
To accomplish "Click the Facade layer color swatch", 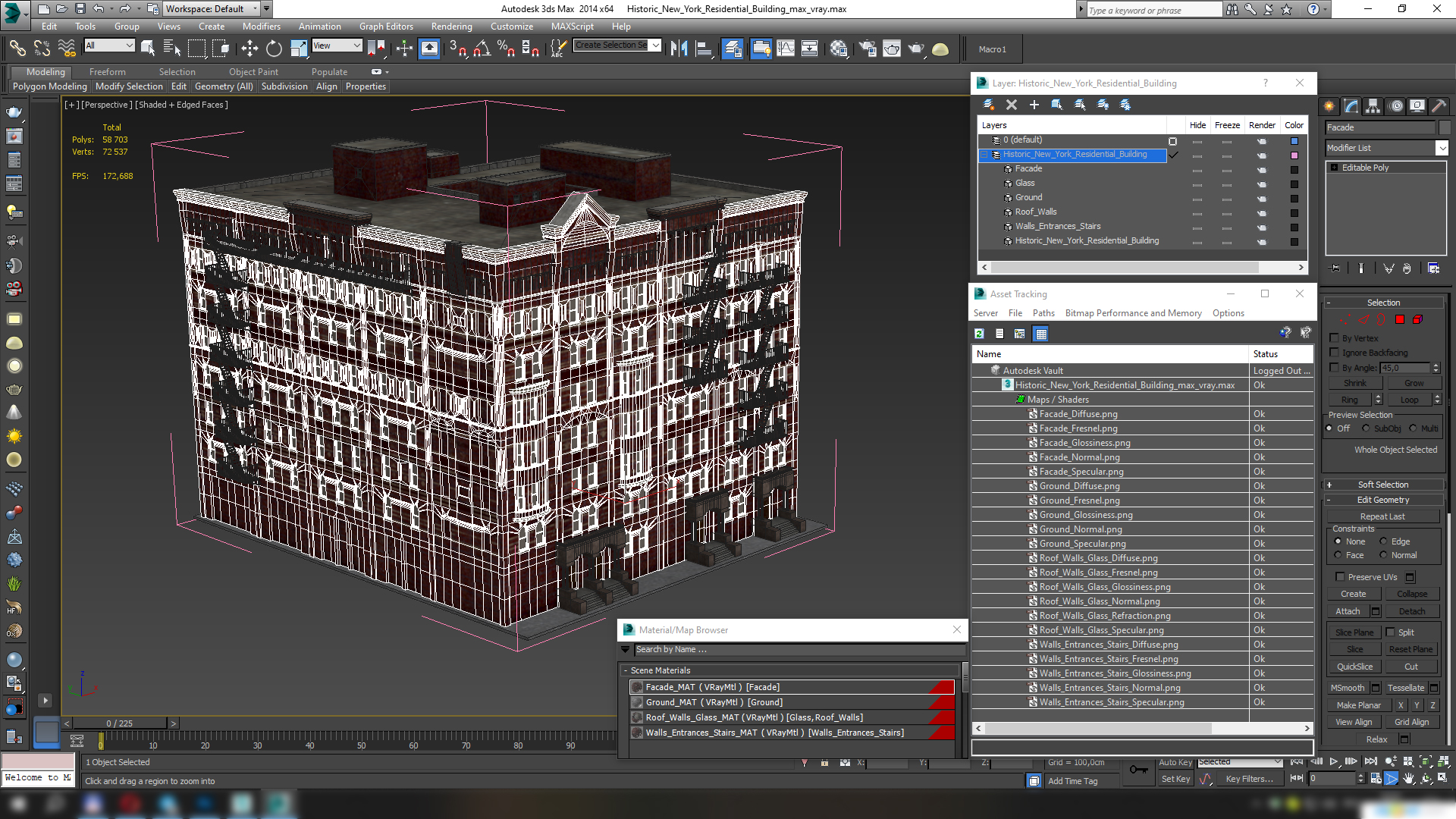I will tap(1294, 170).
